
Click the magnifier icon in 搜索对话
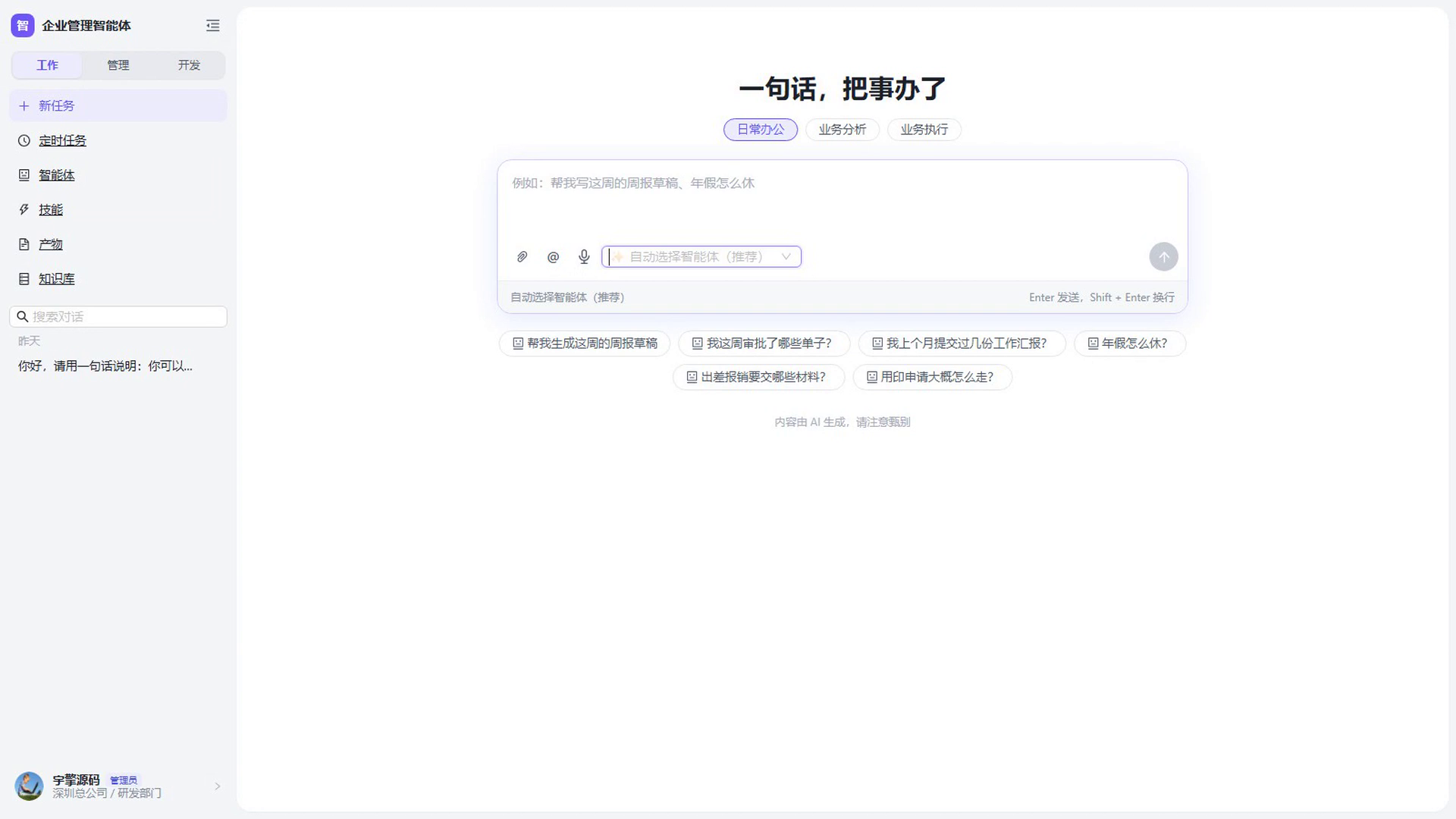23,317
